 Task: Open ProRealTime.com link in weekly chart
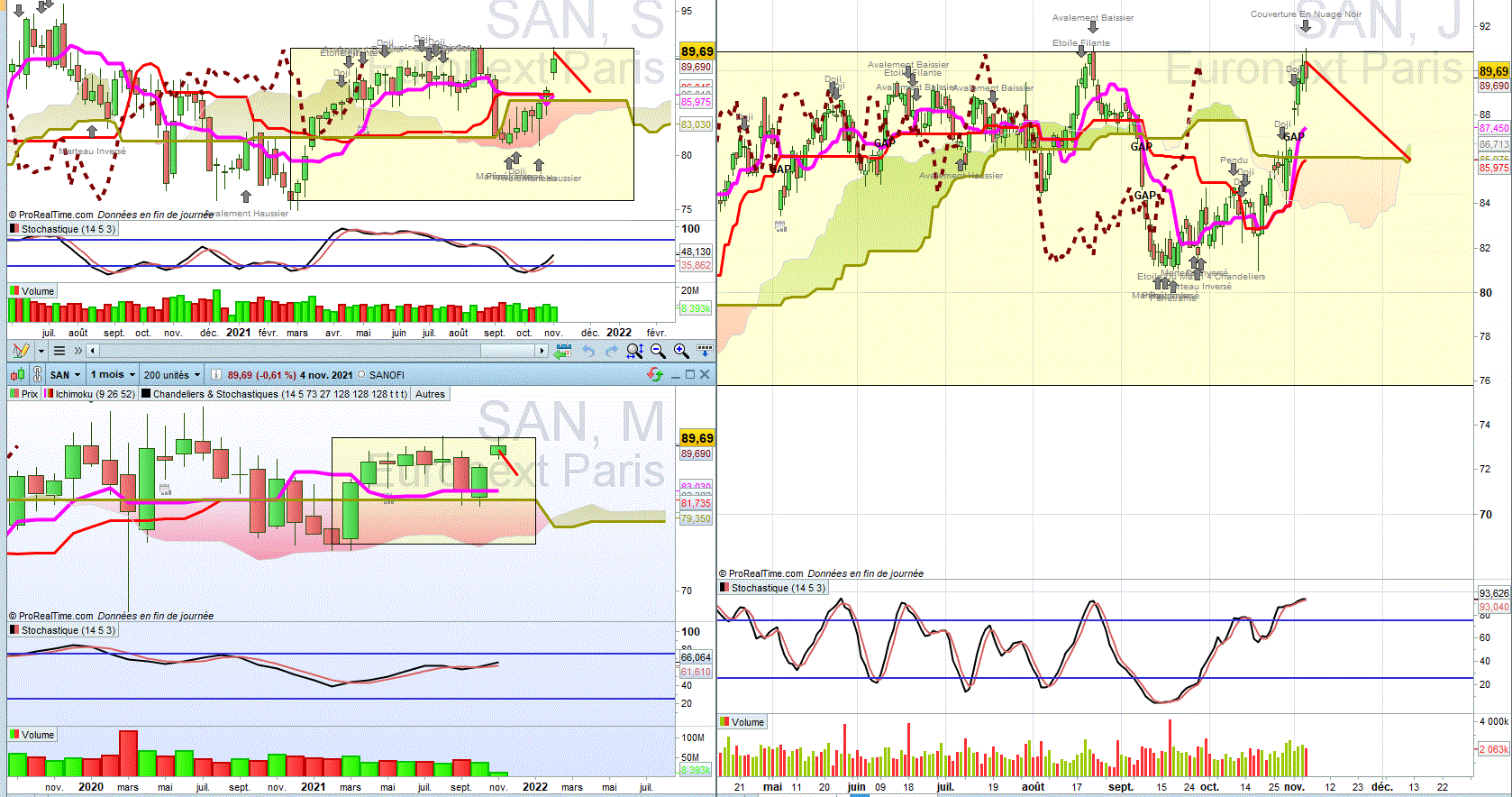(56, 215)
